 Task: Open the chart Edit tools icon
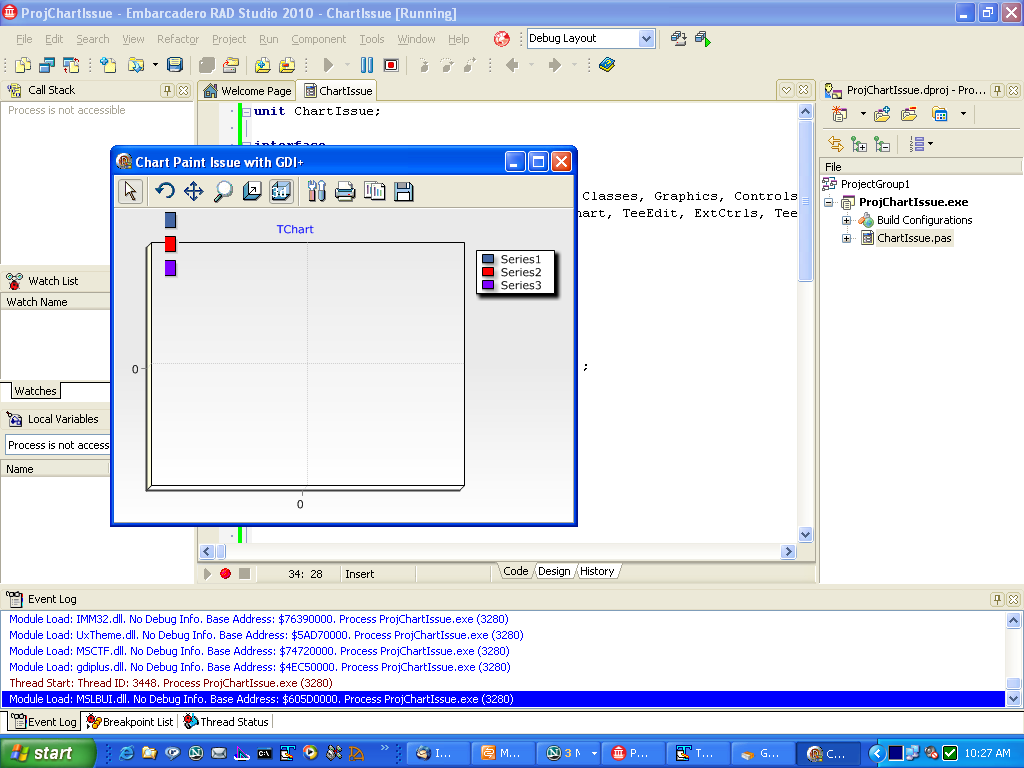click(316, 191)
